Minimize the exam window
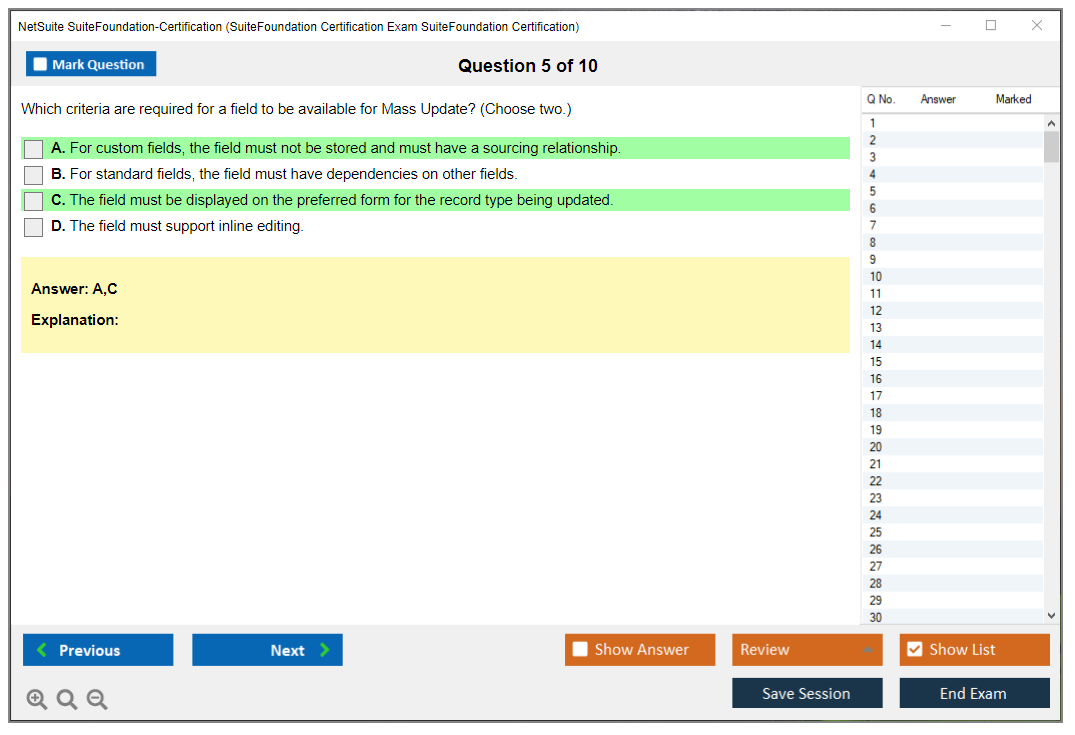 945,25
